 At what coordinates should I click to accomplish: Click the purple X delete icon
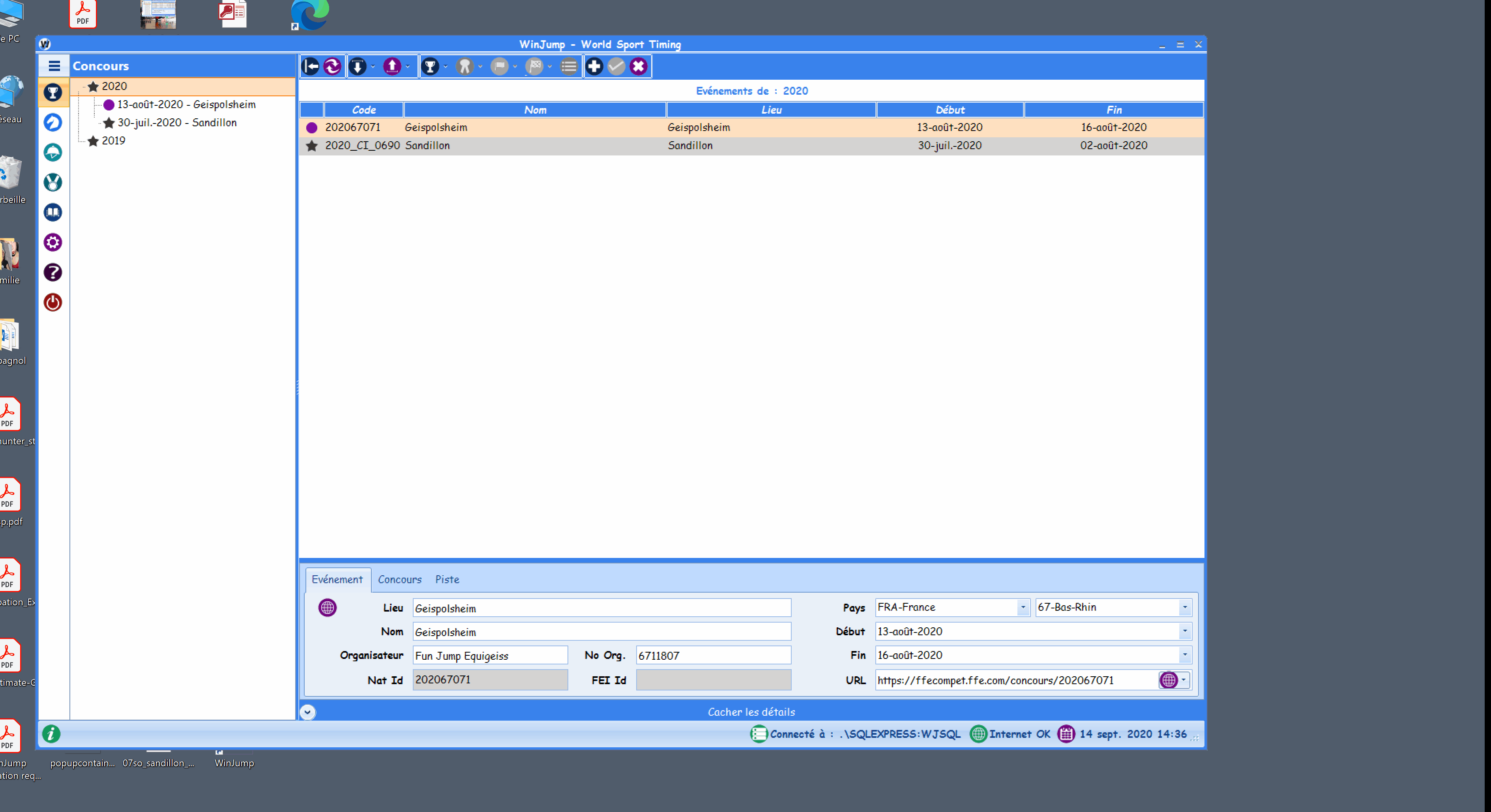click(638, 67)
